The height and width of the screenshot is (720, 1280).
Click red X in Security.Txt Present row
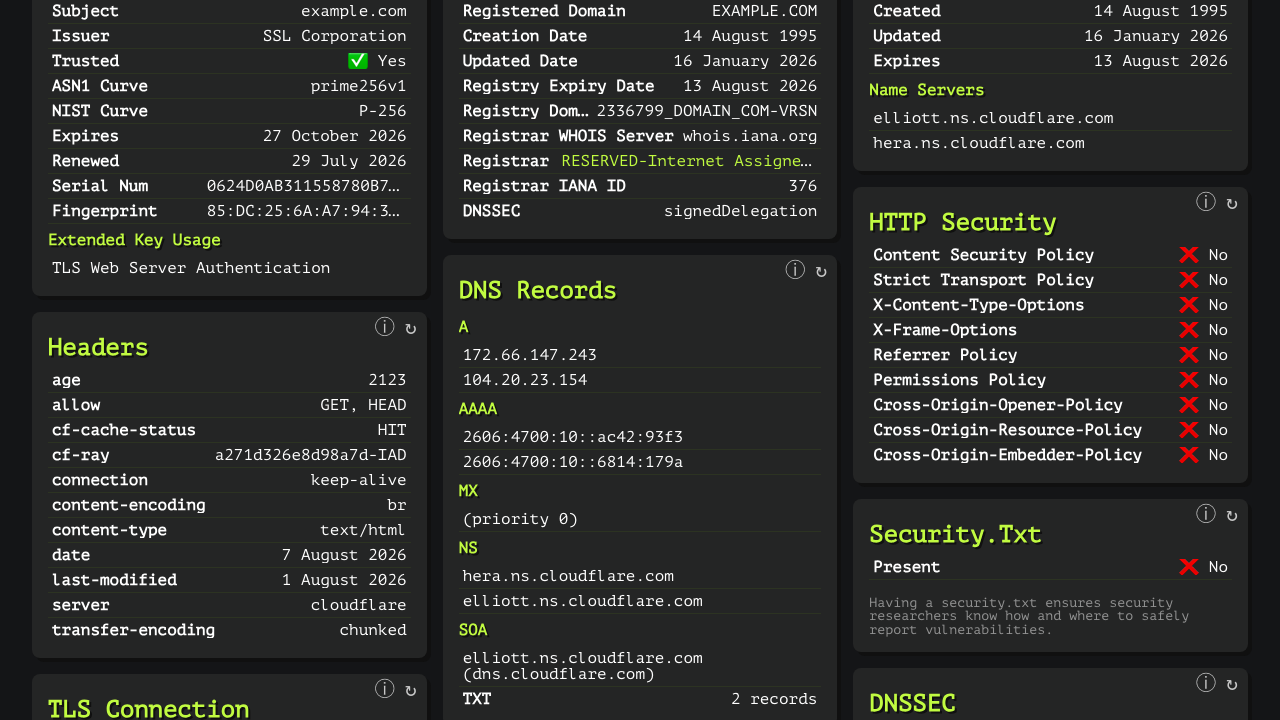coord(1189,567)
